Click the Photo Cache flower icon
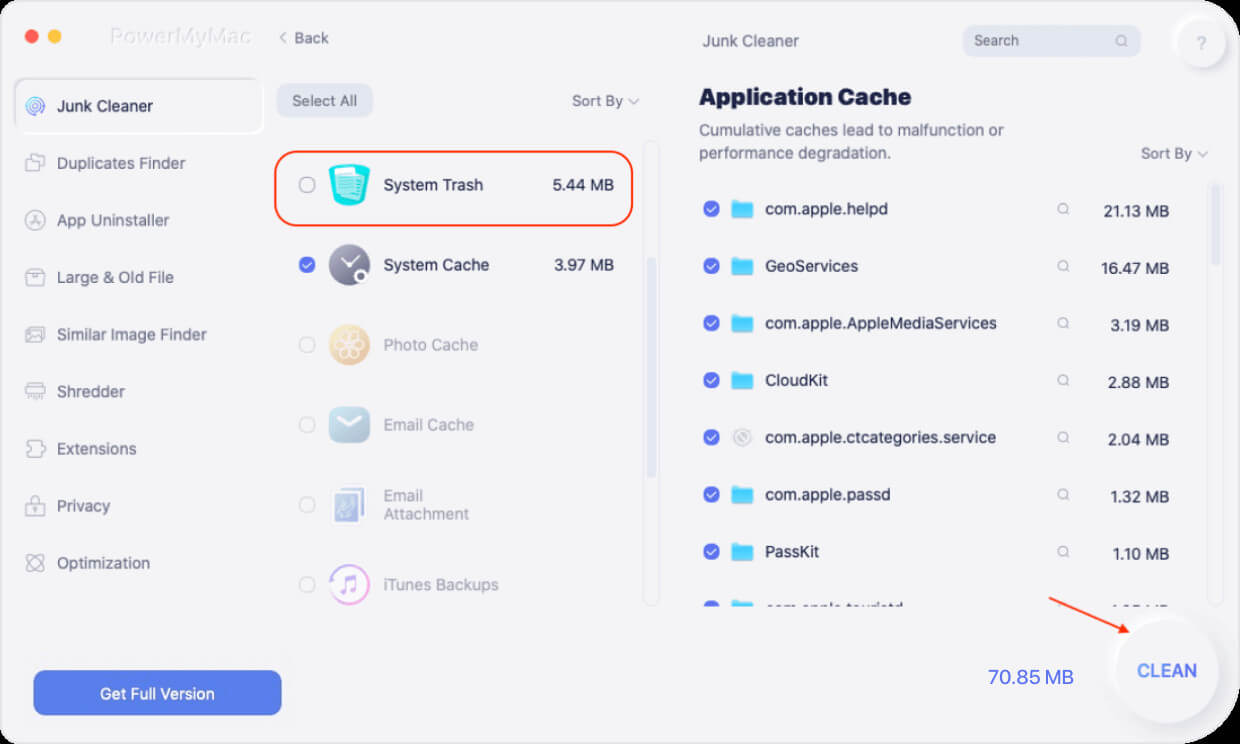 click(349, 345)
